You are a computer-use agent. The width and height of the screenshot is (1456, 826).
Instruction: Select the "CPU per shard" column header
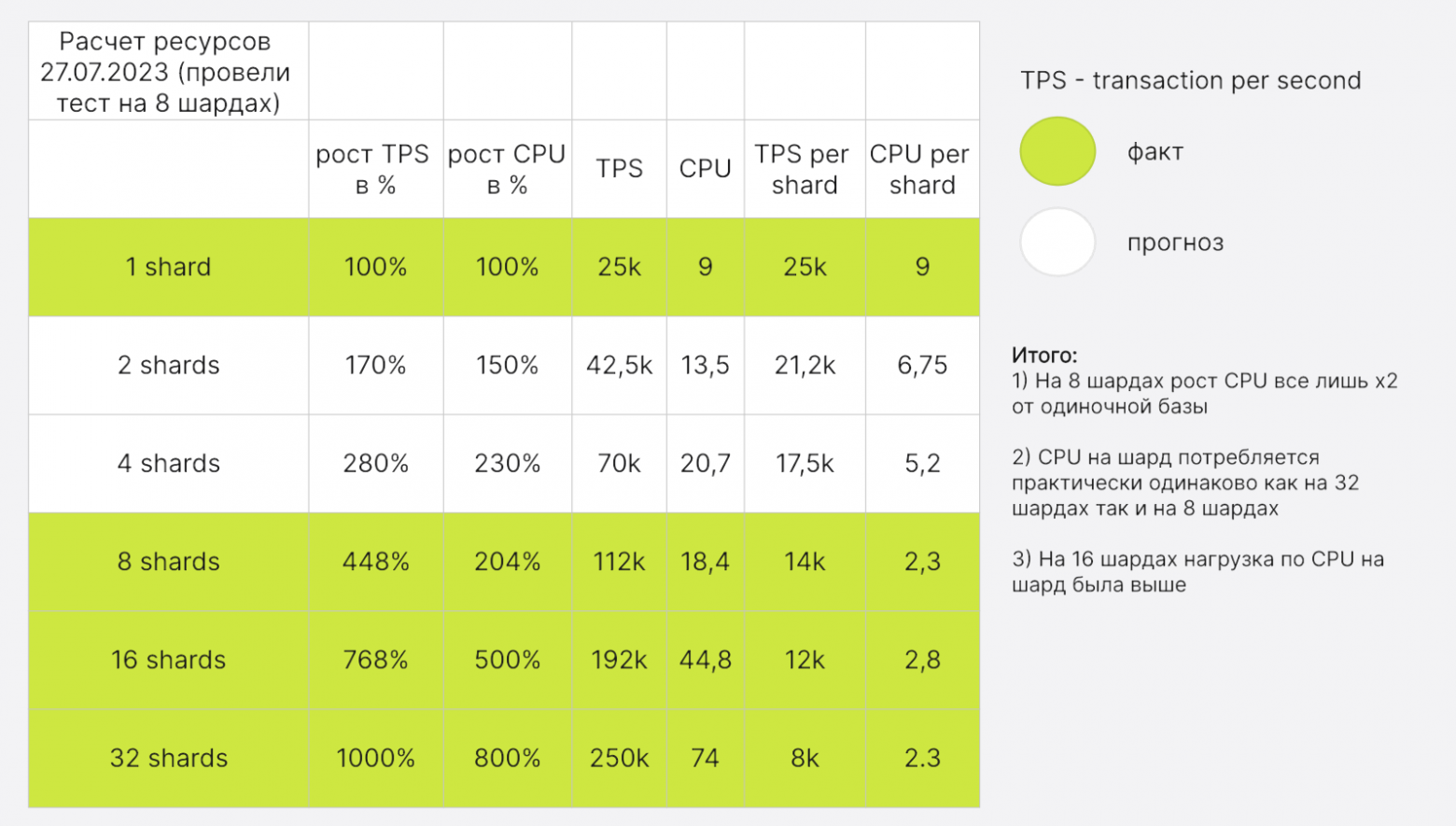click(921, 169)
